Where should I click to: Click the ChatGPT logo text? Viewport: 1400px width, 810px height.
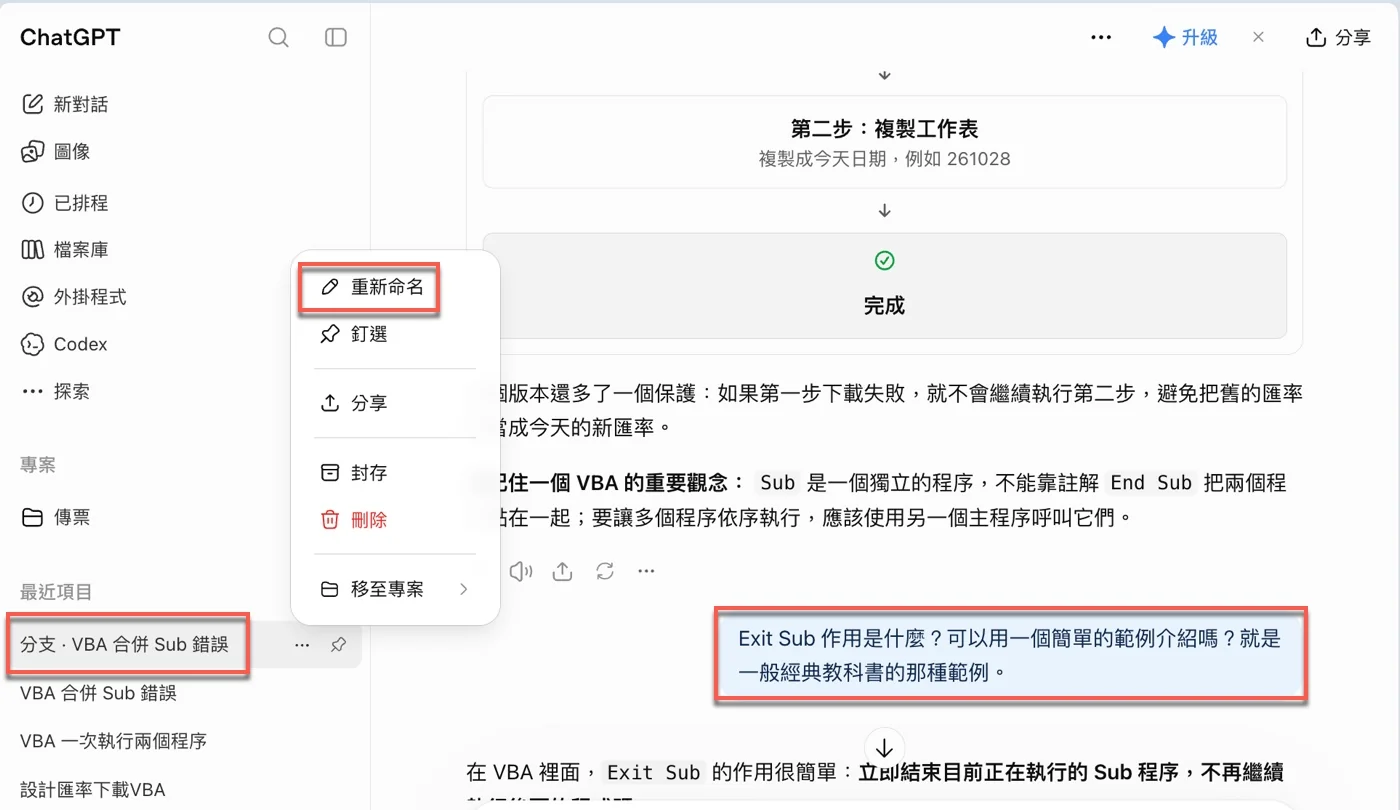click(70, 37)
